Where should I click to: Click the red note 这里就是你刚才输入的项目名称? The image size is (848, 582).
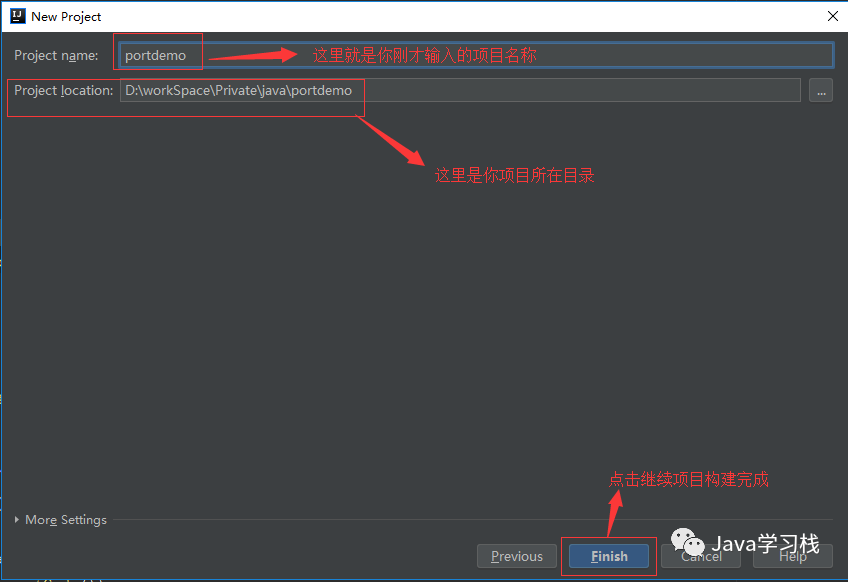[x=425, y=55]
